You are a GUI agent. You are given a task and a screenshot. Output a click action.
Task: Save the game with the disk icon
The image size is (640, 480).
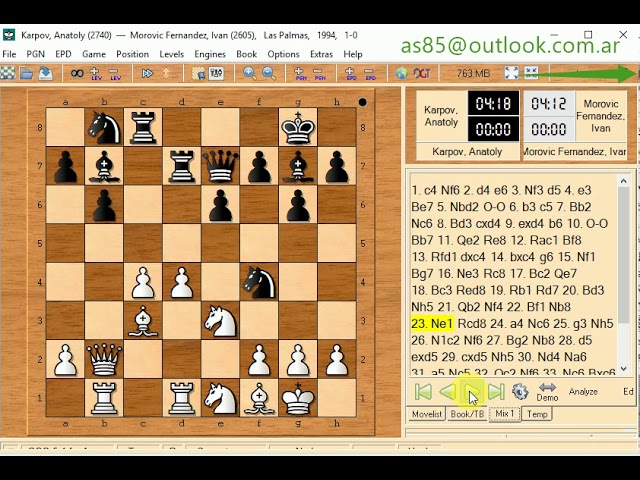[46, 73]
